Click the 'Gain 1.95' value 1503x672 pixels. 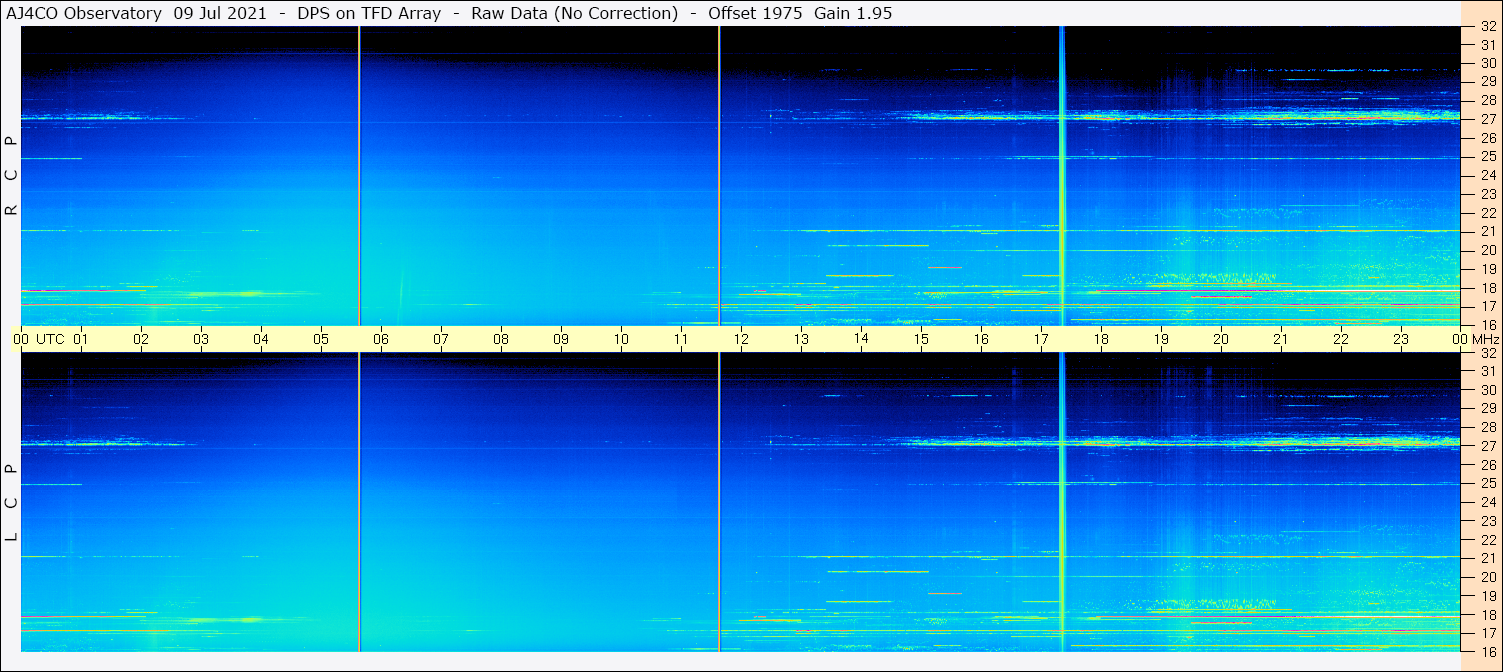pyautogui.click(x=853, y=14)
